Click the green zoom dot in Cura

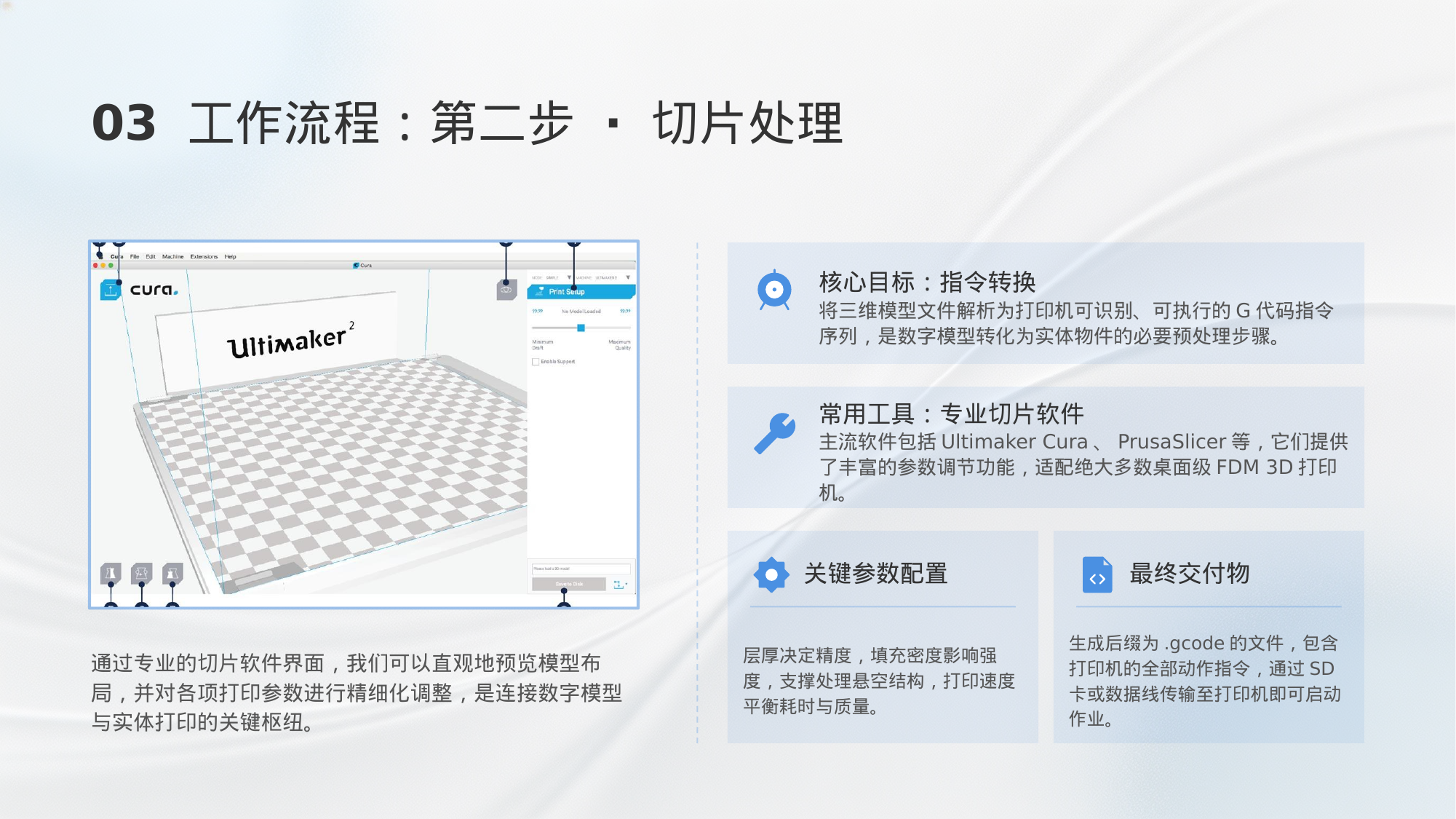[111, 266]
